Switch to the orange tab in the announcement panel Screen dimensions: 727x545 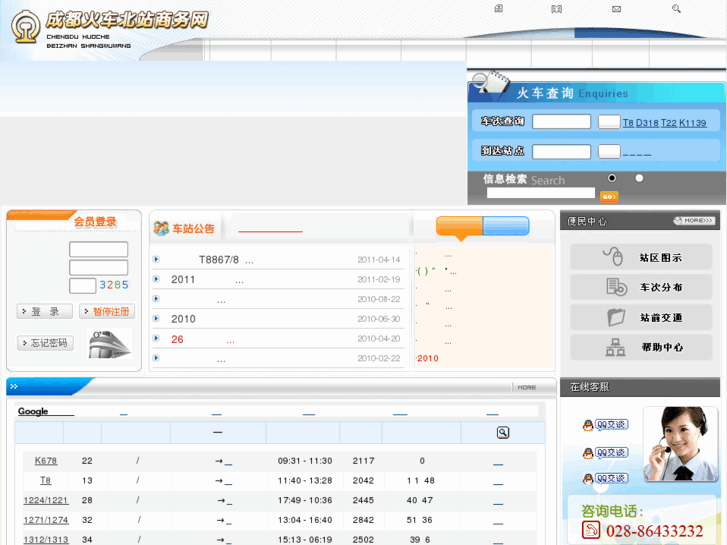459,226
